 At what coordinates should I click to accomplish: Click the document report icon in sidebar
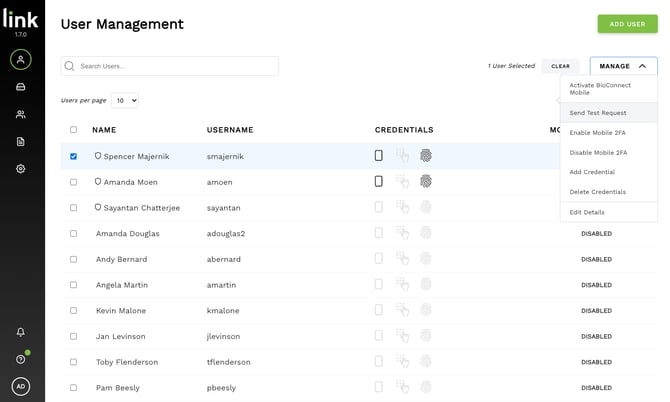click(x=21, y=142)
